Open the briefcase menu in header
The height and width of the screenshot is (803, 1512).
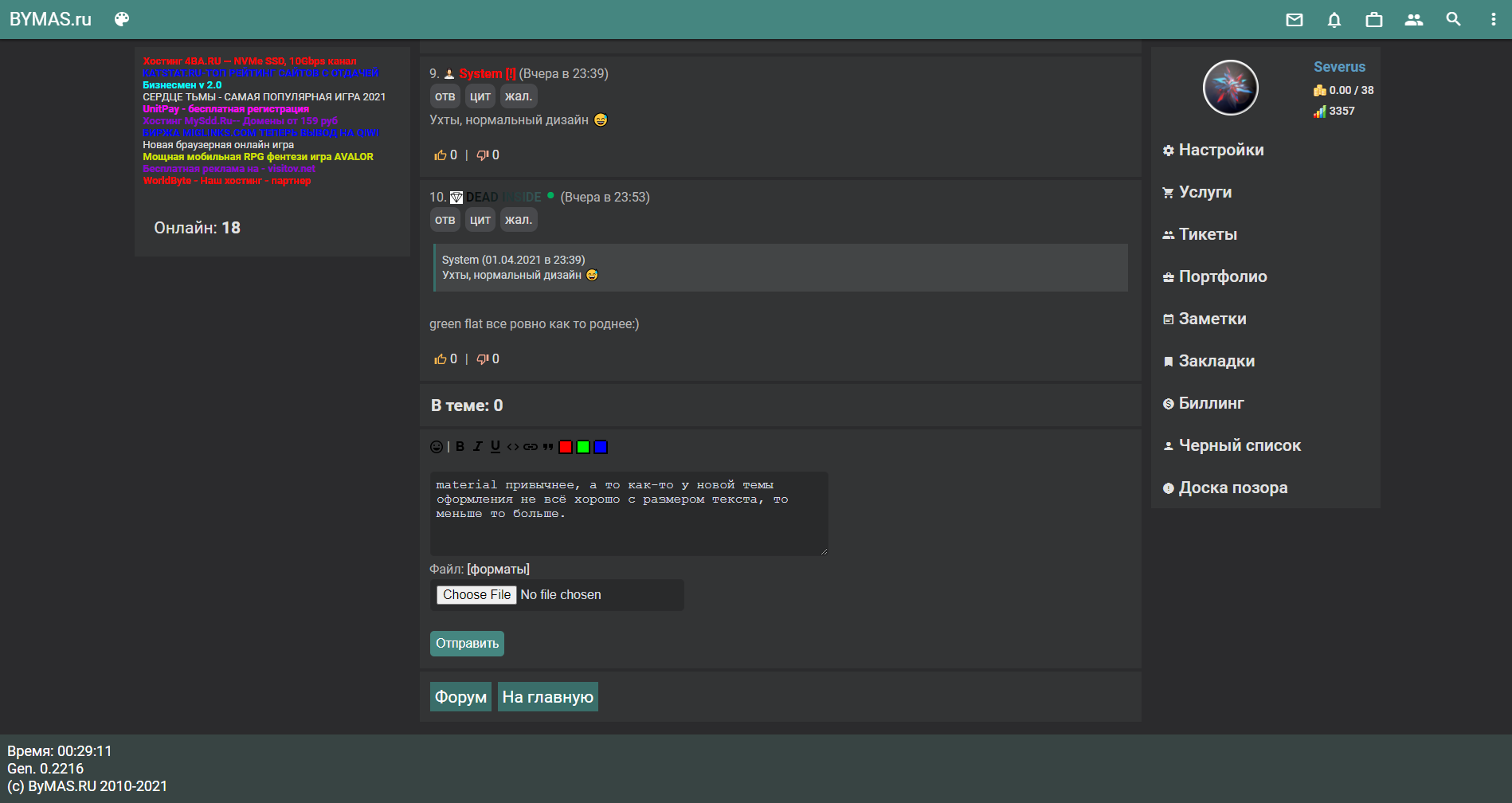click(x=1374, y=20)
